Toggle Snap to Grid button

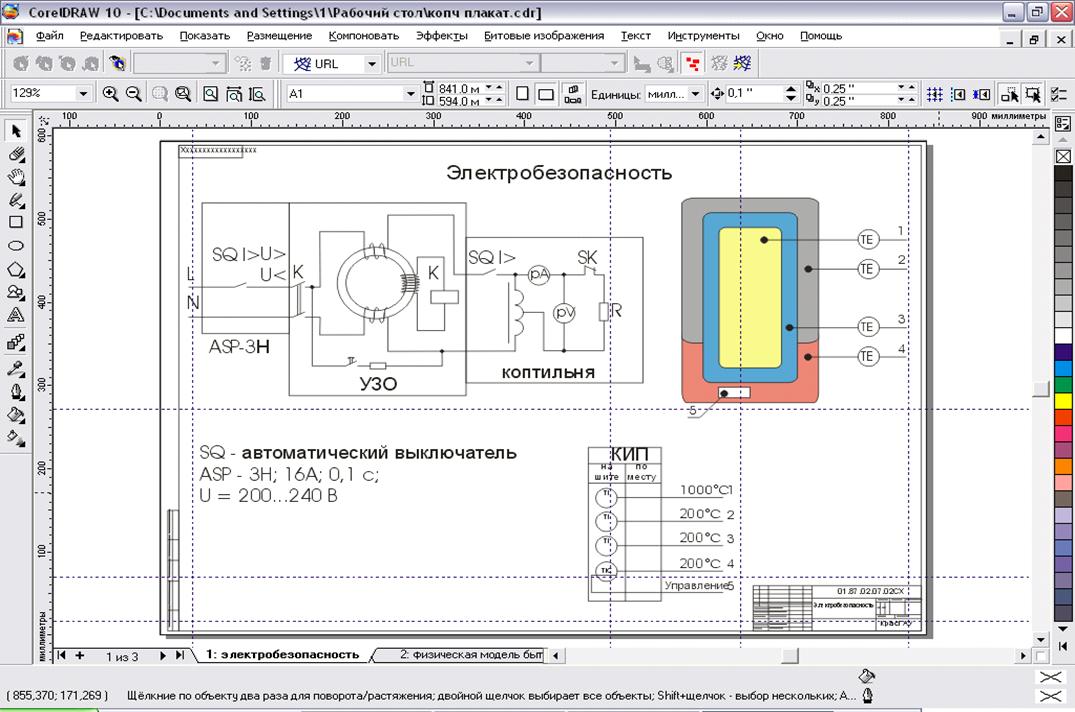click(x=934, y=93)
